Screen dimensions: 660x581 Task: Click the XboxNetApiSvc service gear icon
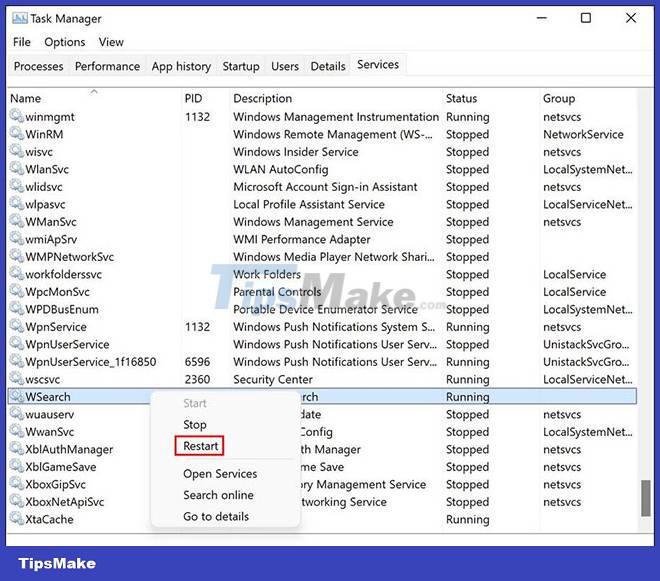point(17,501)
